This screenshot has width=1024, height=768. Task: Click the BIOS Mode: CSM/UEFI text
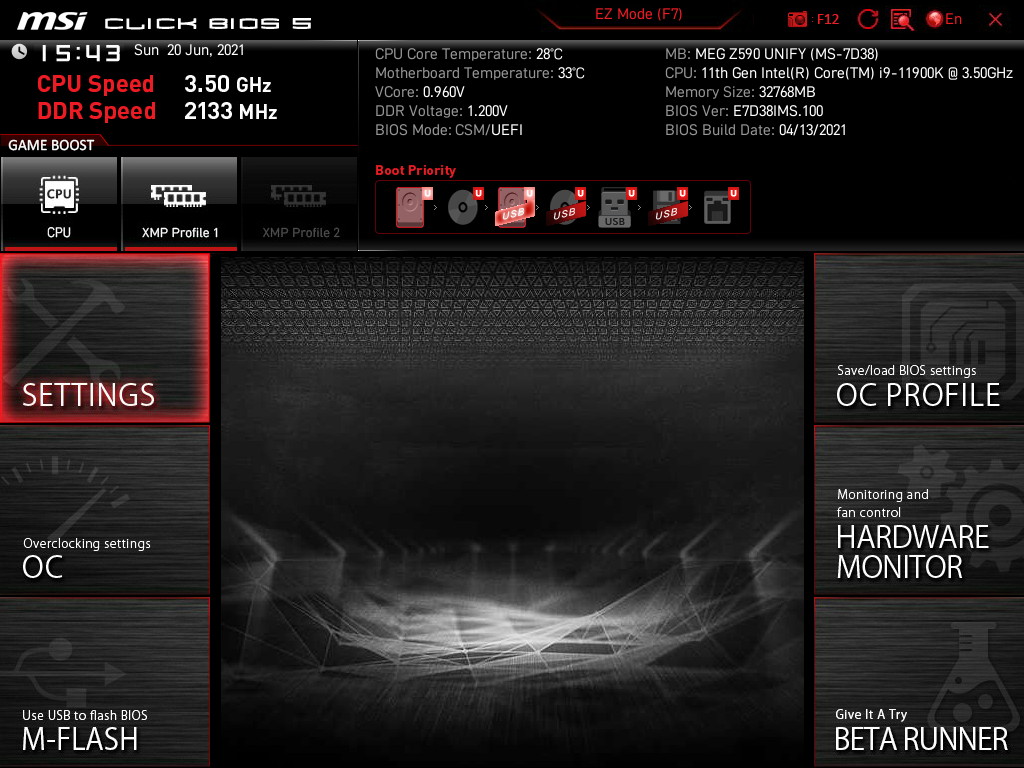[449, 130]
